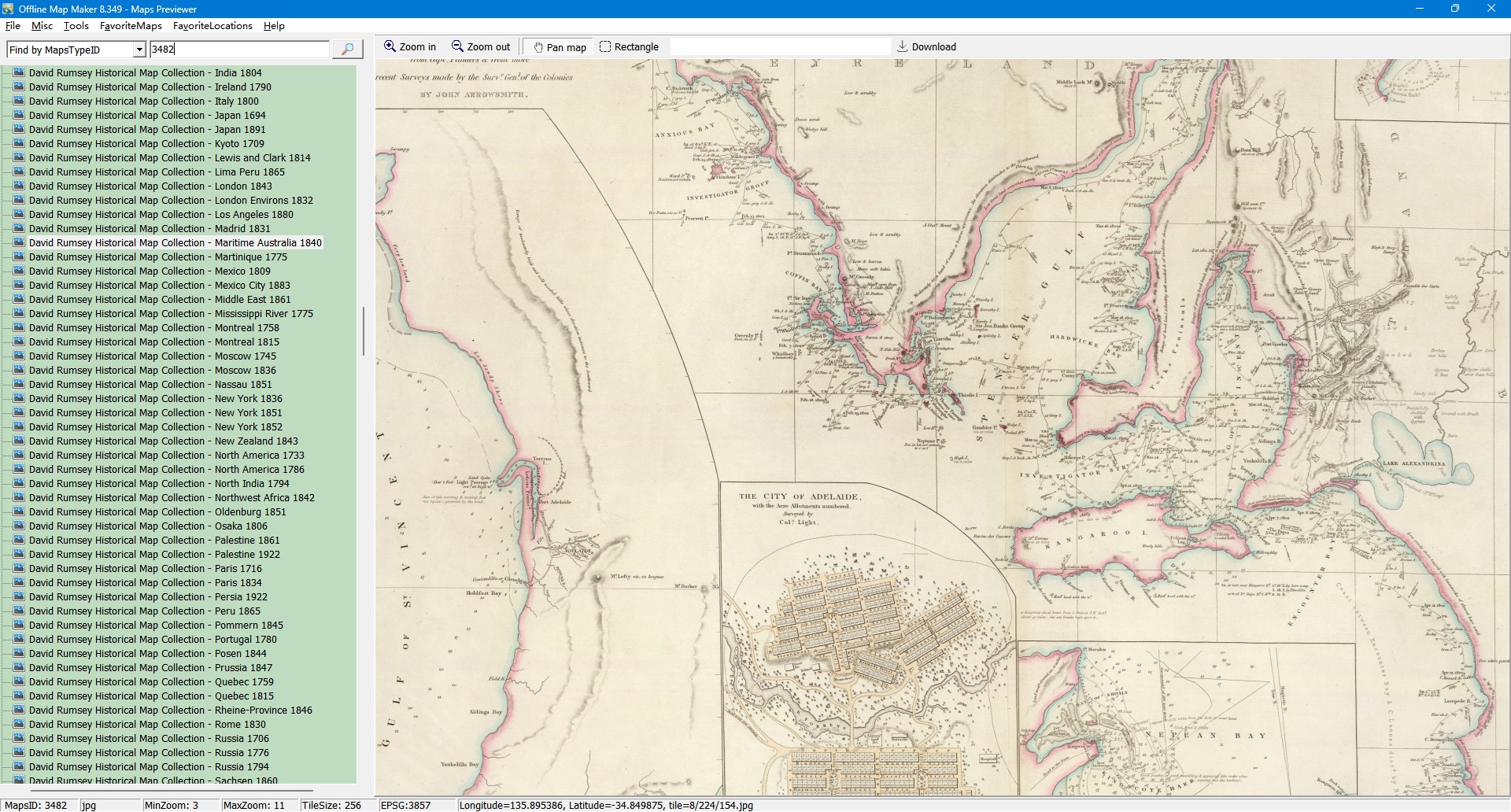The image size is (1511, 812).
Task: Activate the Zoom in tool
Action: point(410,47)
